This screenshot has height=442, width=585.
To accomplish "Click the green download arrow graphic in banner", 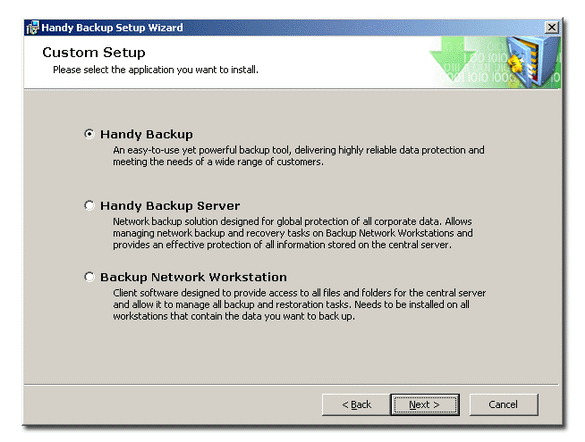I will 452,58.
